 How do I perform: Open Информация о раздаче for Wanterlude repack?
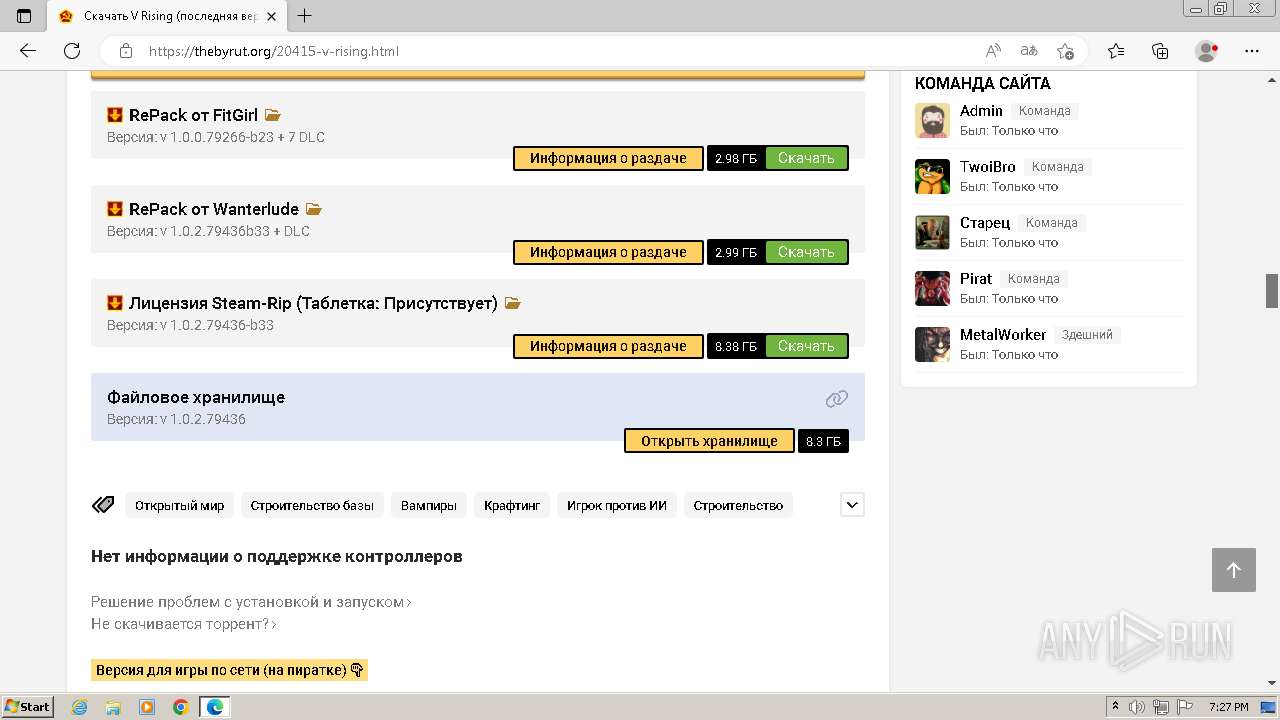pos(608,252)
